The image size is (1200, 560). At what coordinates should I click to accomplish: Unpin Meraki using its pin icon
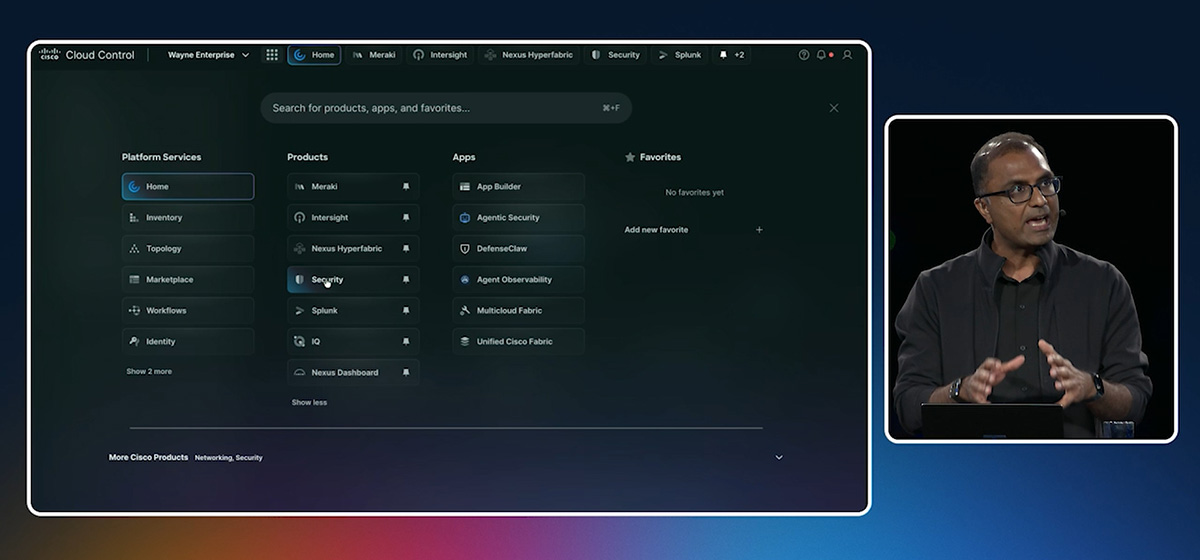(x=405, y=187)
